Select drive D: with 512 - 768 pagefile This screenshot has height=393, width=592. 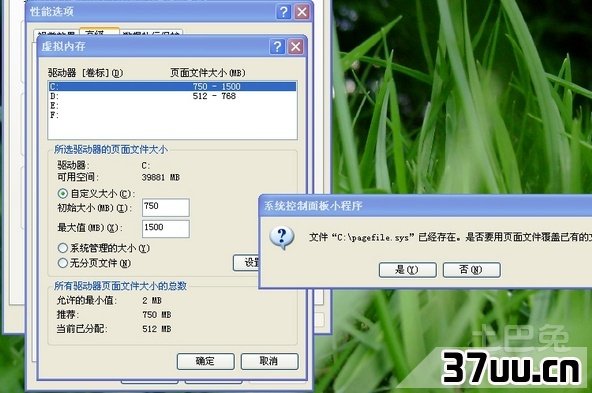(172, 96)
